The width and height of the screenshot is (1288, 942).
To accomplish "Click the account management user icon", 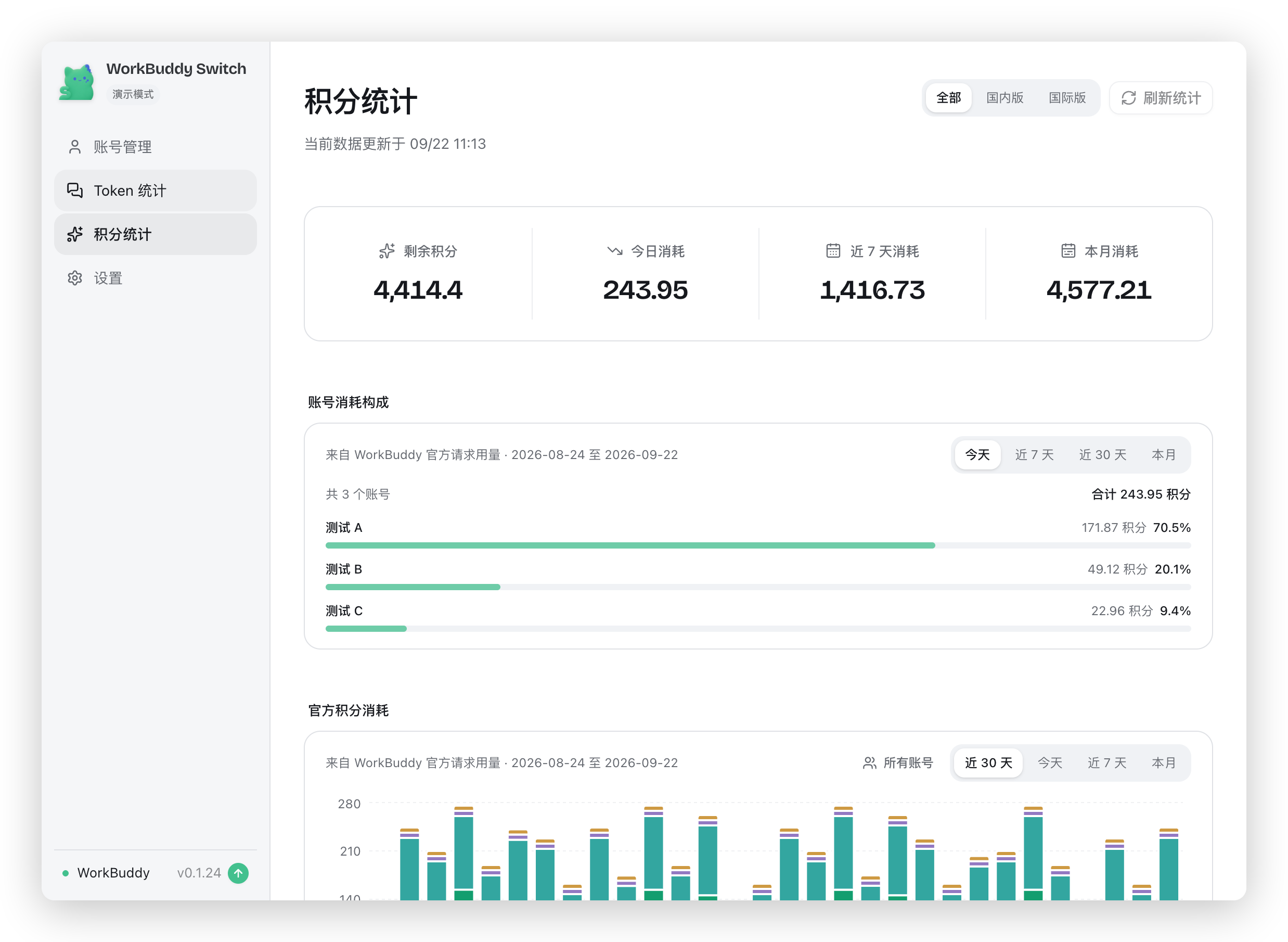I will 75,147.
